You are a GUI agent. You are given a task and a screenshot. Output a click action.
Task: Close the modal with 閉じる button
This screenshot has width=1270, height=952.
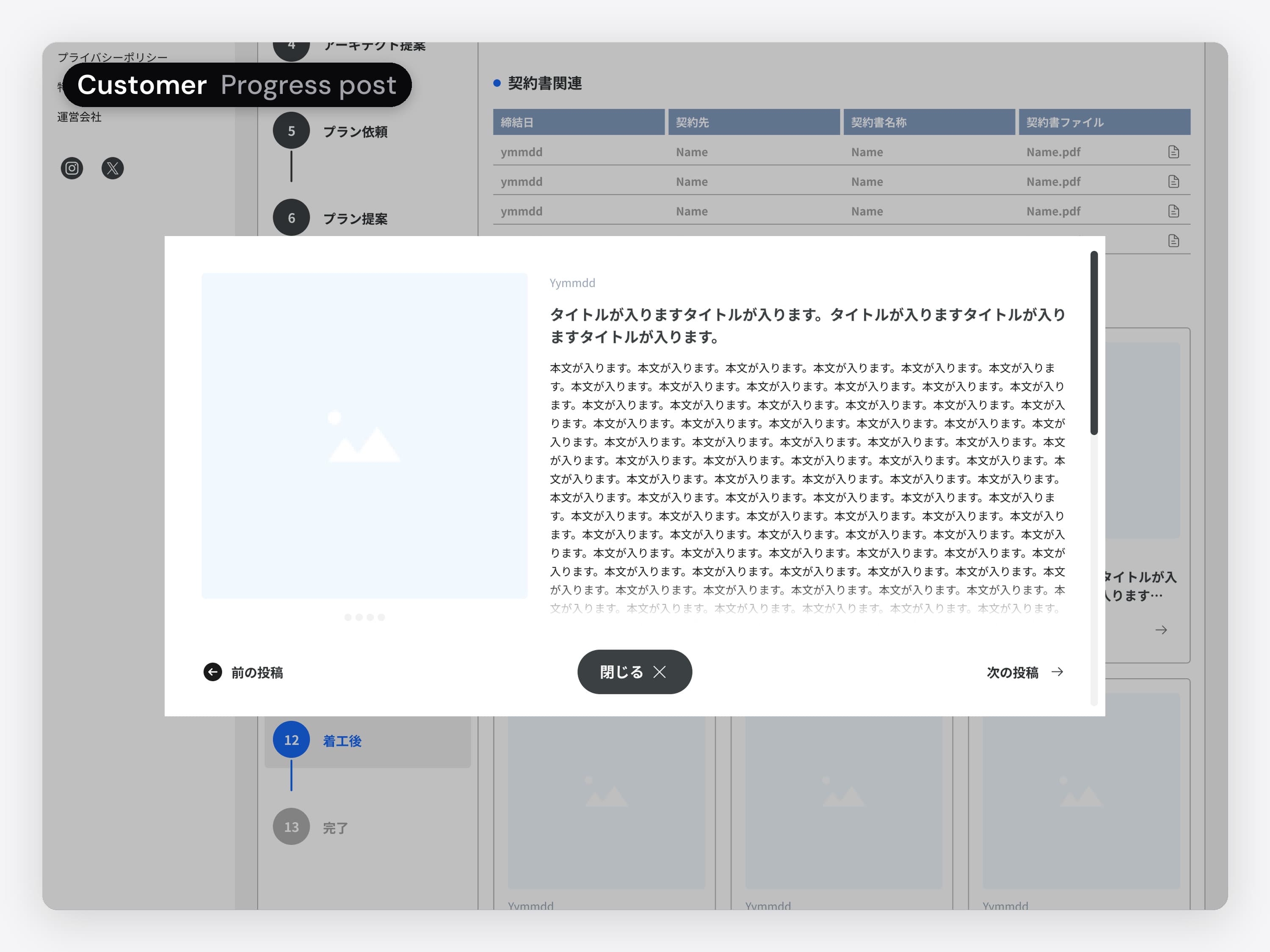point(635,672)
